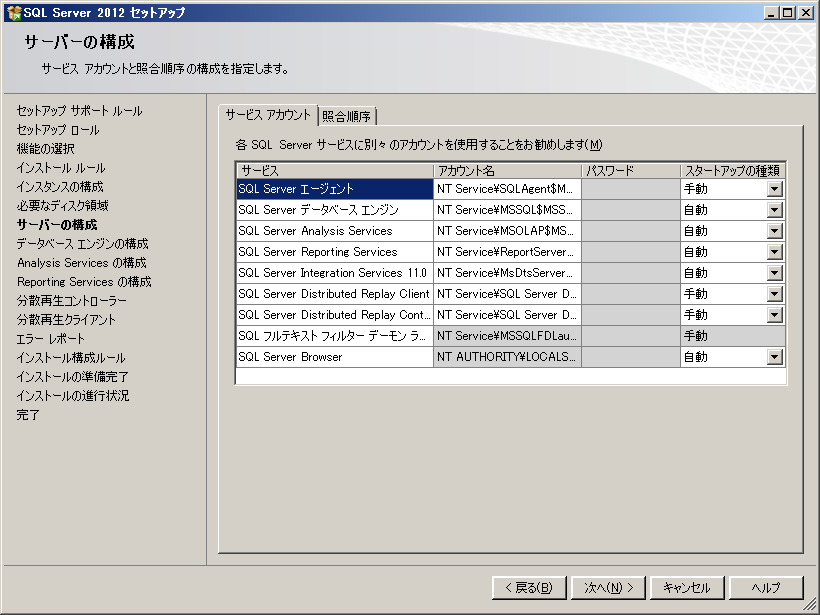This screenshot has height=615, width=820.
Task: Open startup type dropdown for Analysis Services
Action: [774, 231]
